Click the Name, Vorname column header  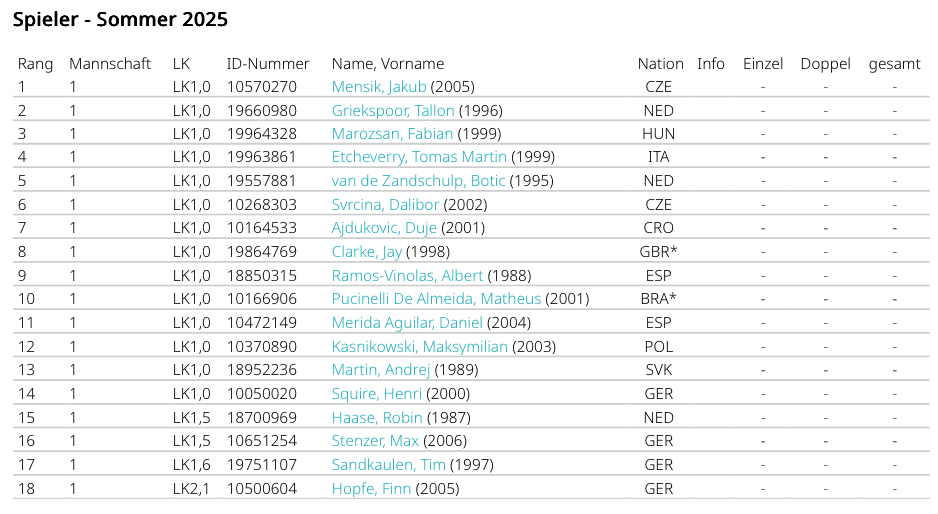click(388, 64)
